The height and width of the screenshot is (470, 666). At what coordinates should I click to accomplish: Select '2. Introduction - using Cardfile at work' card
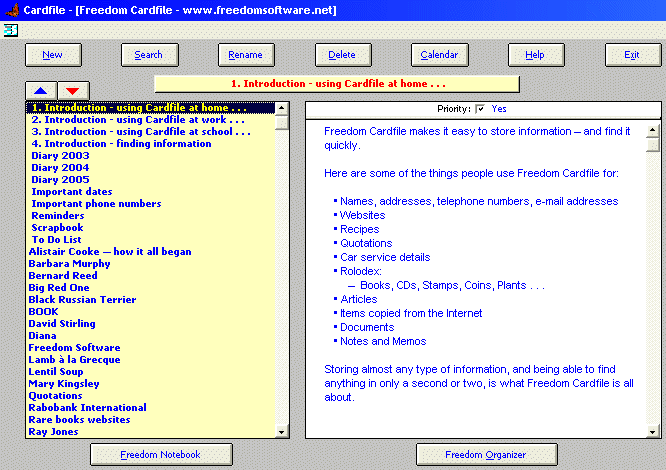150,120
